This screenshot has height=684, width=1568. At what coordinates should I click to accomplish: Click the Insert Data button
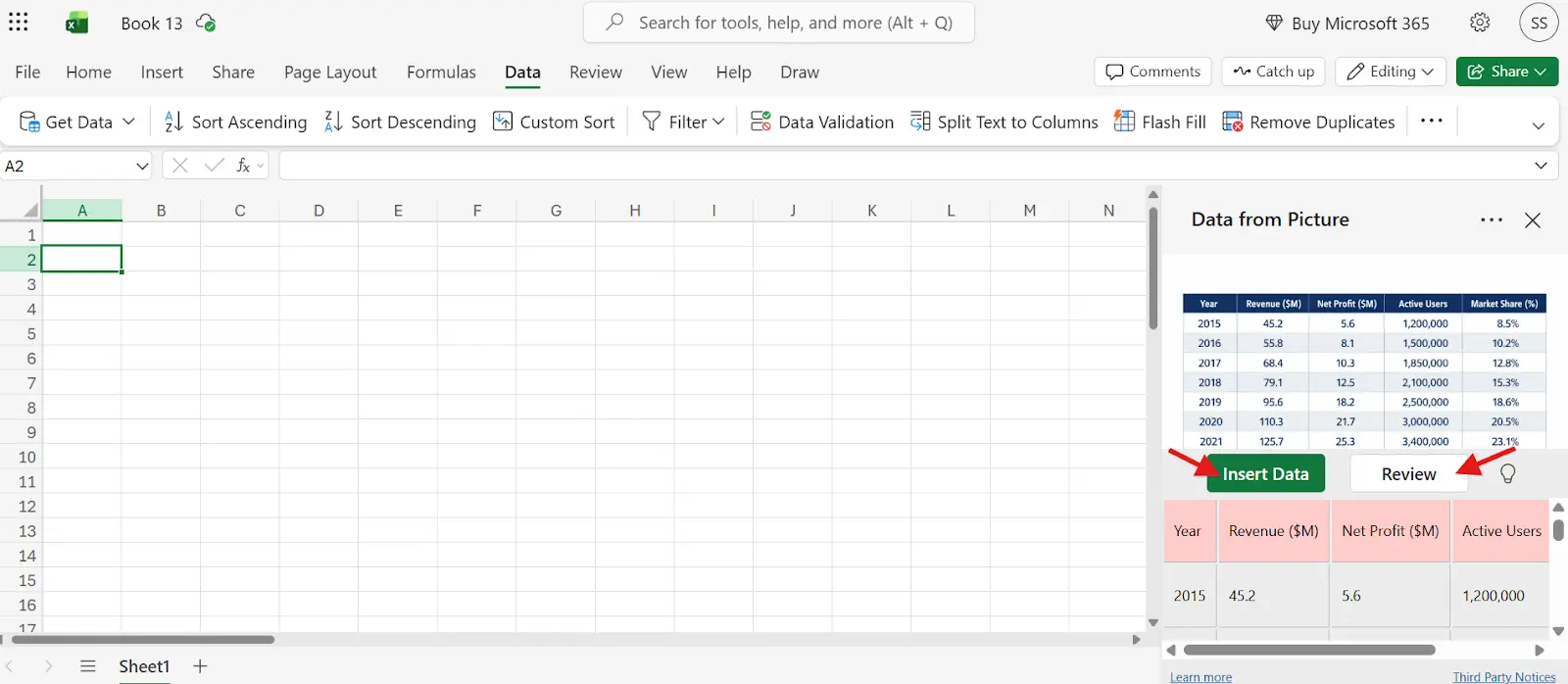(x=1265, y=473)
